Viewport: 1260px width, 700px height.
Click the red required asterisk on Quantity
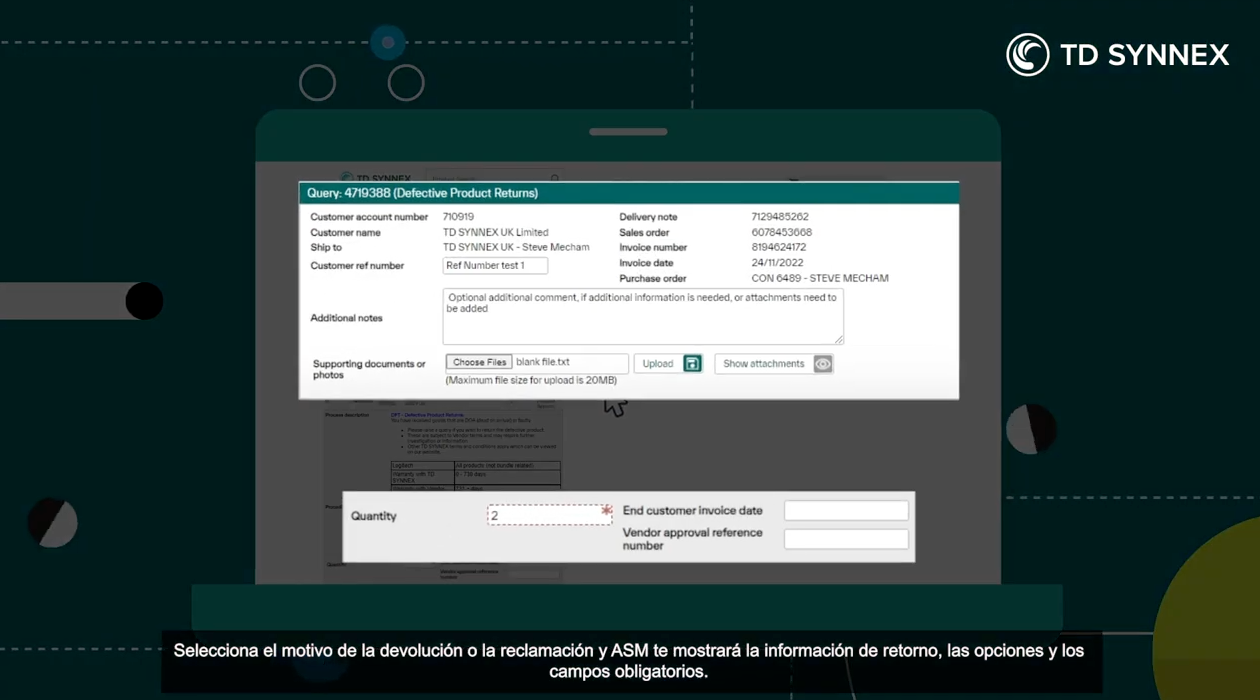(606, 511)
